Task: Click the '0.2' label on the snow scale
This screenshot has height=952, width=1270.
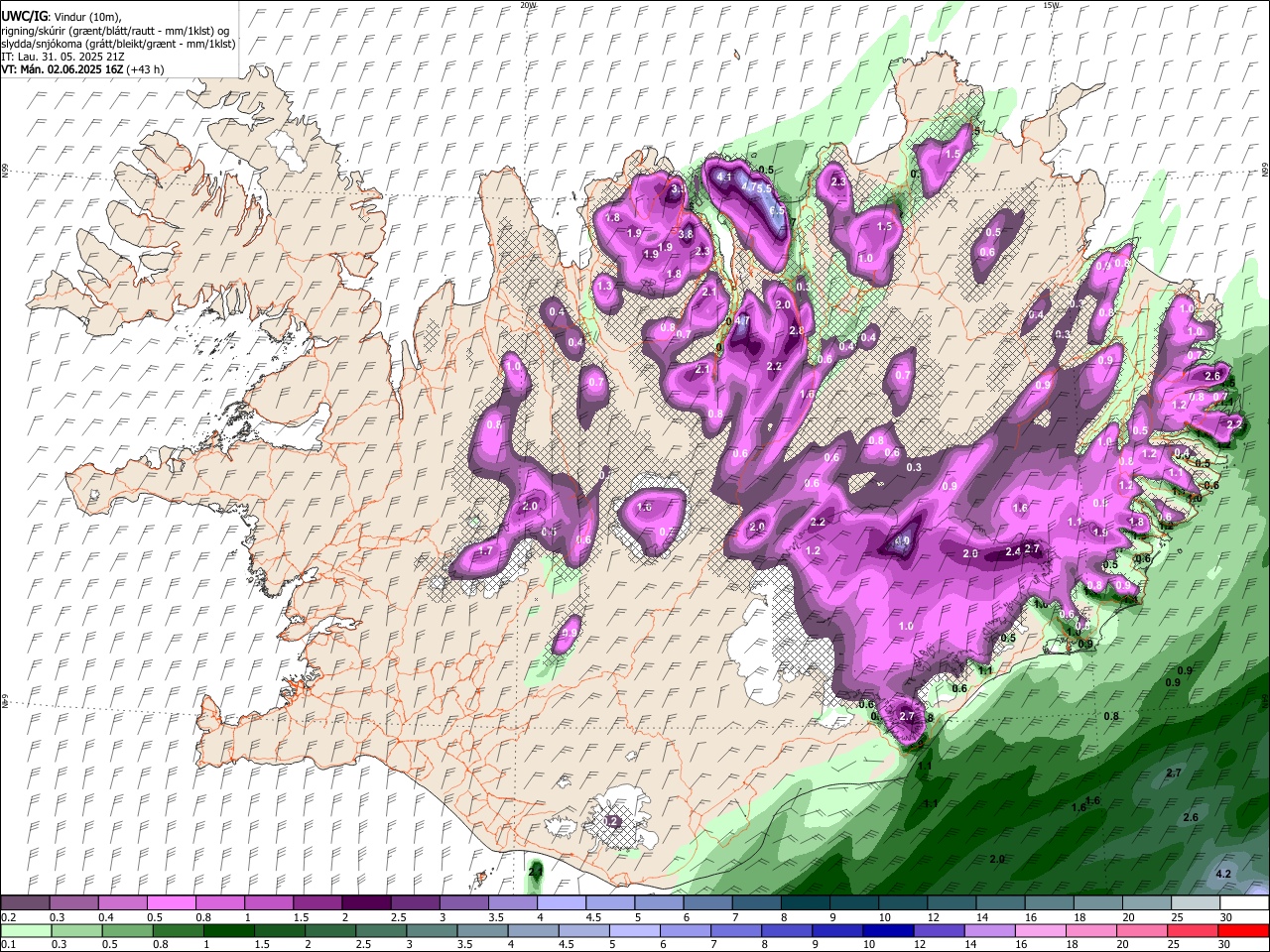Action: point(9,917)
